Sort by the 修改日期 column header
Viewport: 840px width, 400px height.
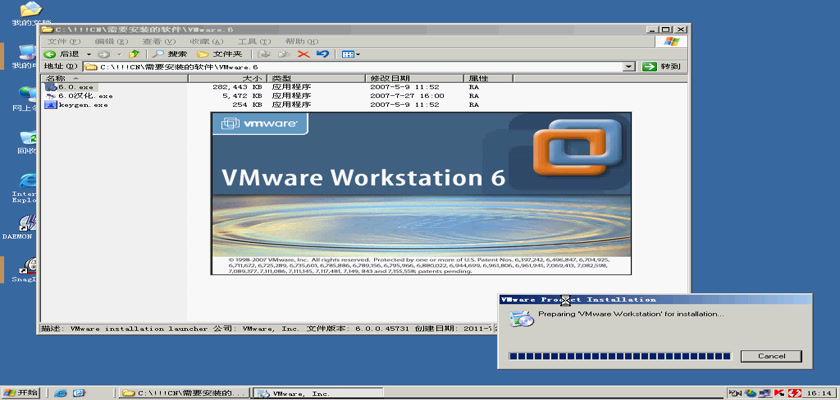[x=414, y=78]
